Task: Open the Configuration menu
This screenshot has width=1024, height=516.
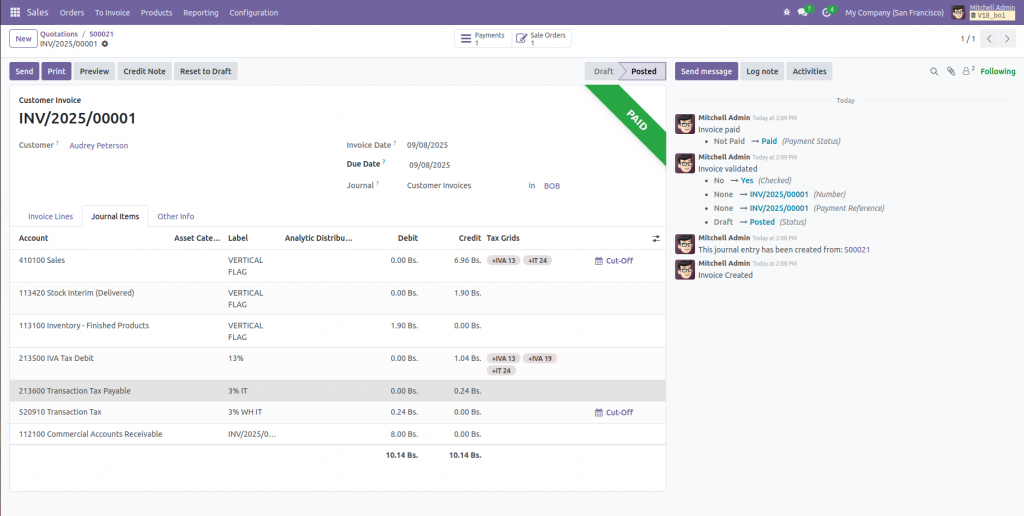Action: tap(254, 12)
